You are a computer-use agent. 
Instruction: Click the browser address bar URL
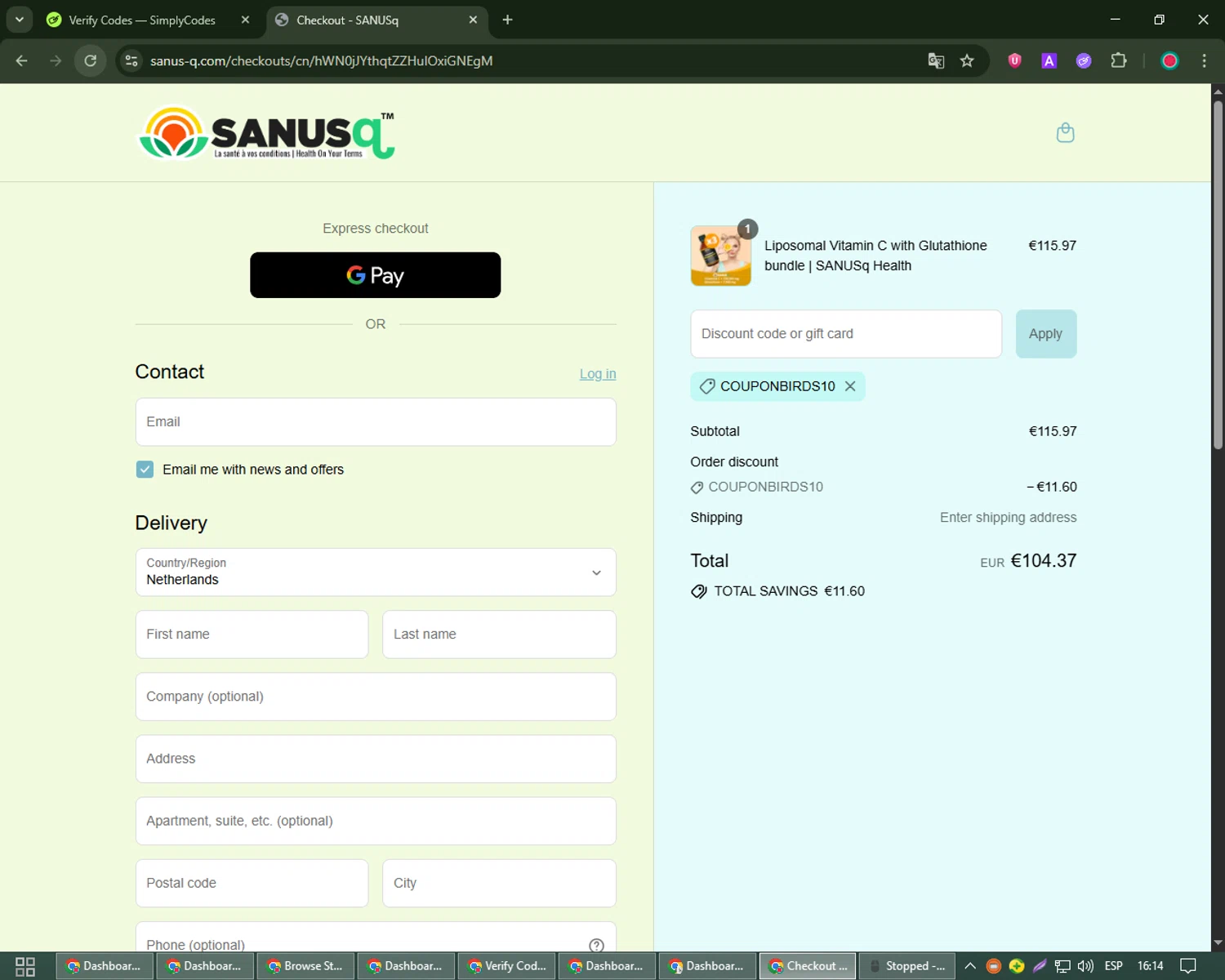pyautogui.click(x=321, y=60)
